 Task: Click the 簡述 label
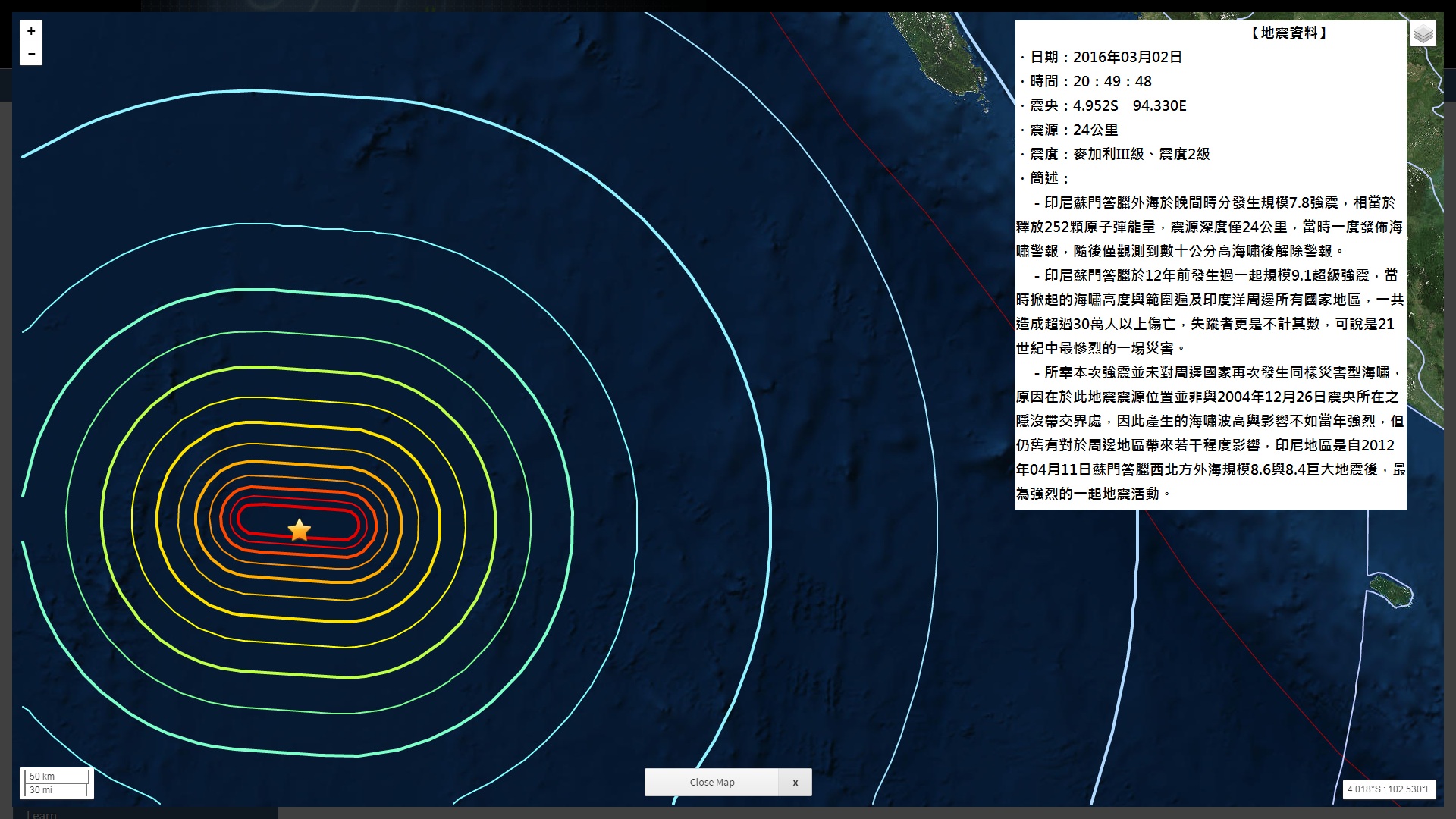[1045, 178]
